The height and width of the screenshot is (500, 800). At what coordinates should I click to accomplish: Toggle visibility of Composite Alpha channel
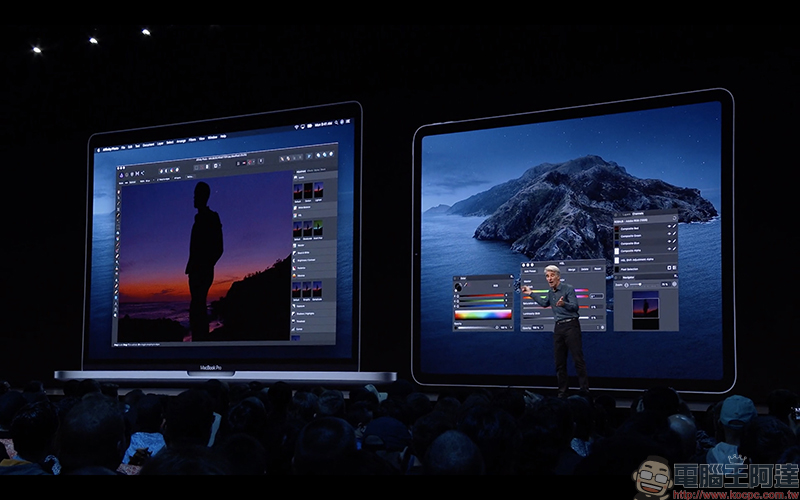coord(669,248)
